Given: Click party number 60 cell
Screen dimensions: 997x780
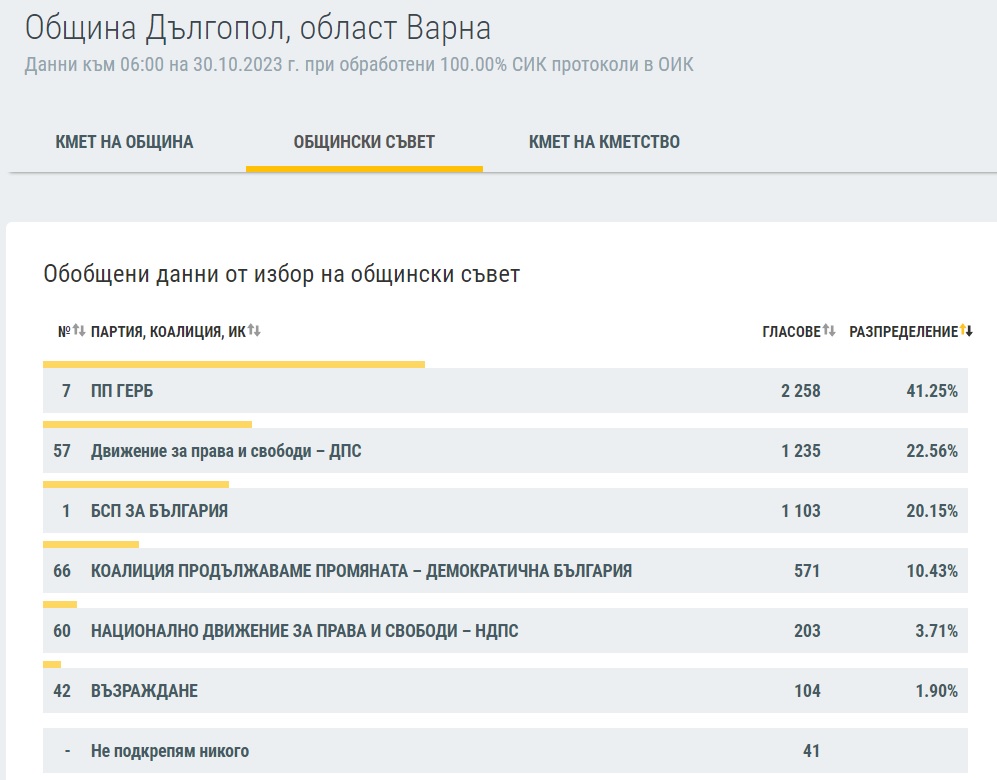Looking at the screenshot, I should (x=62, y=631).
